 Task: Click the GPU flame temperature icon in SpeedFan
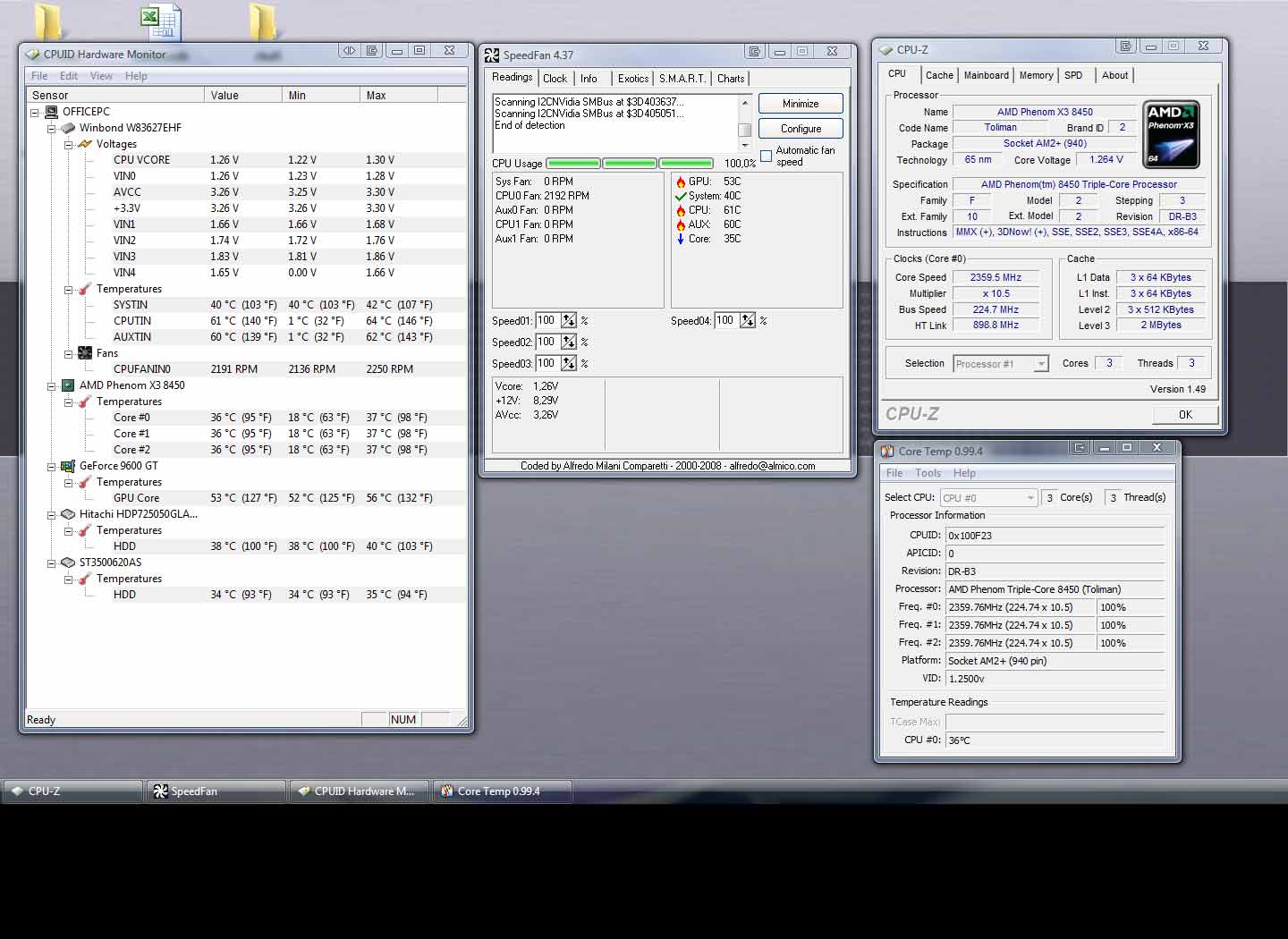(x=681, y=182)
